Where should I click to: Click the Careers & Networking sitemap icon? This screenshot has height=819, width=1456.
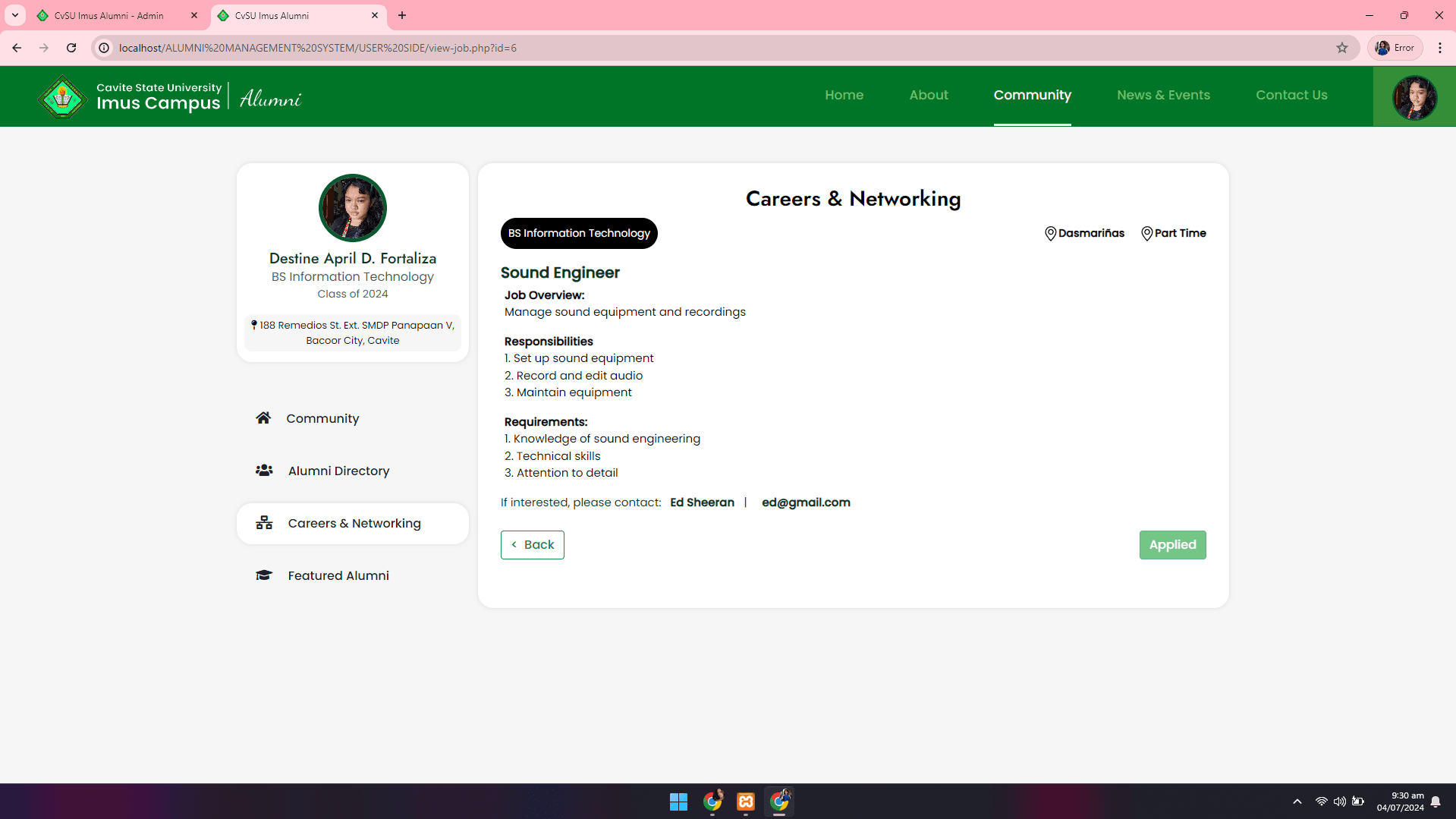264,523
